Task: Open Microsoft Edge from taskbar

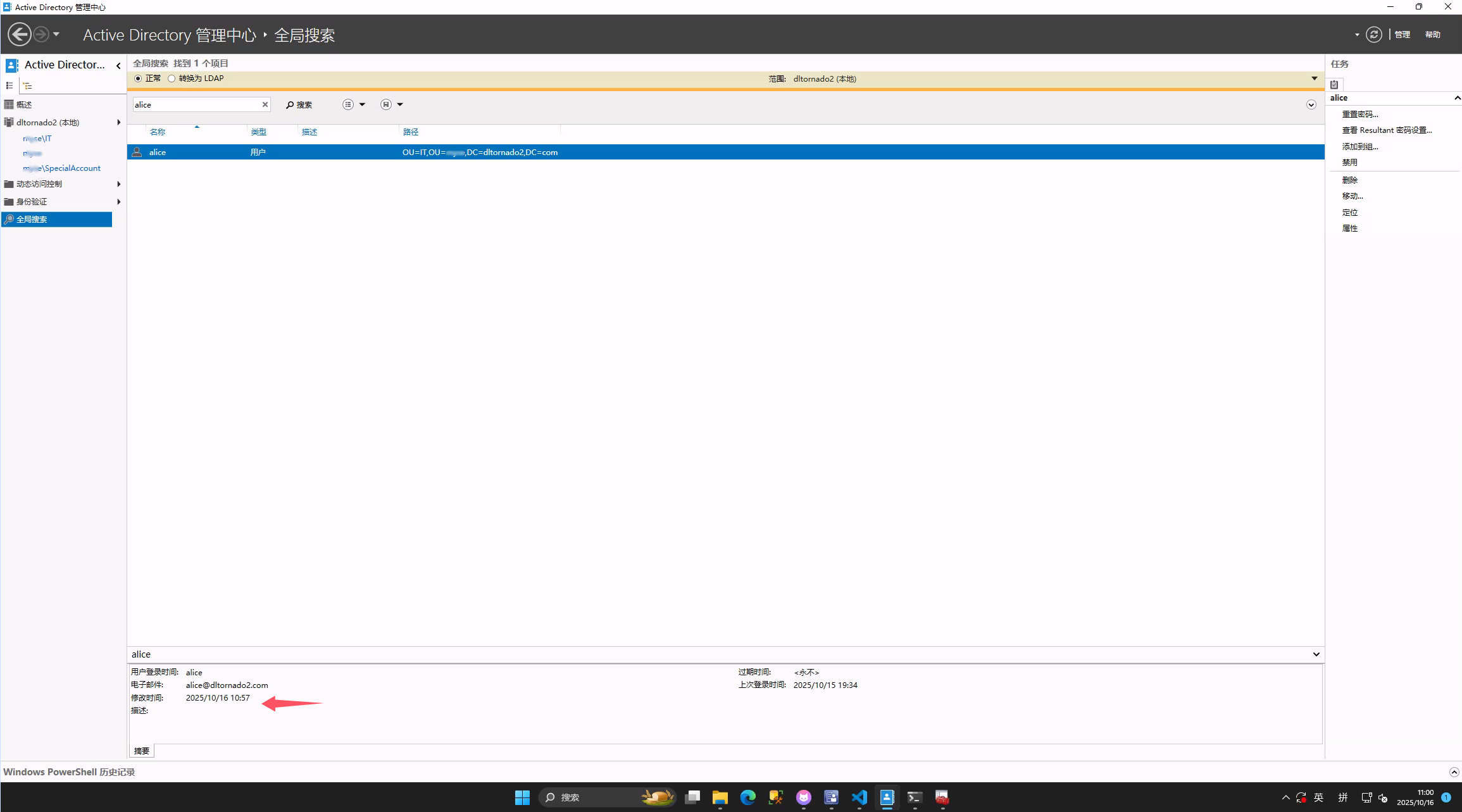Action: pos(747,797)
